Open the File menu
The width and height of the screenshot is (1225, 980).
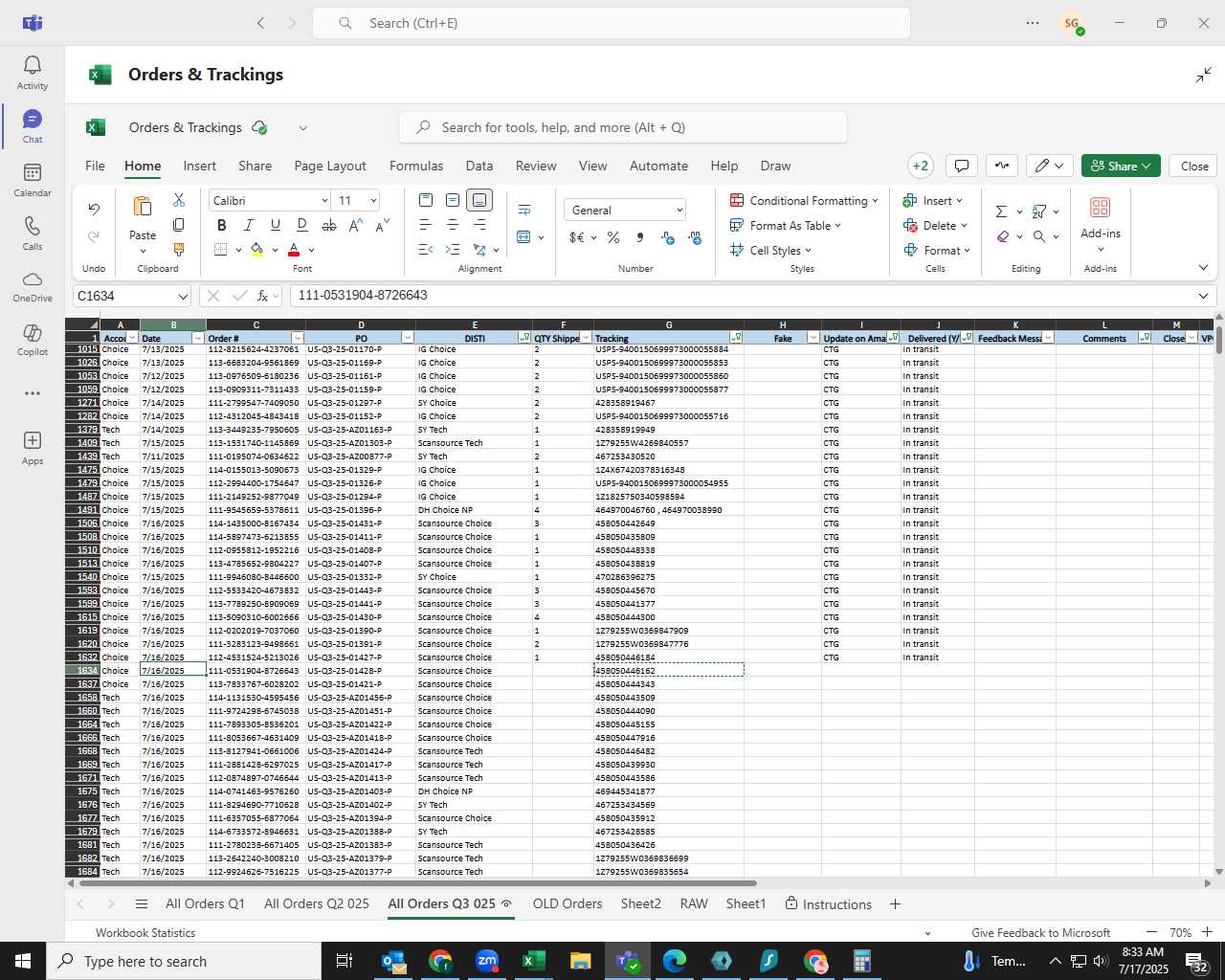click(x=95, y=166)
